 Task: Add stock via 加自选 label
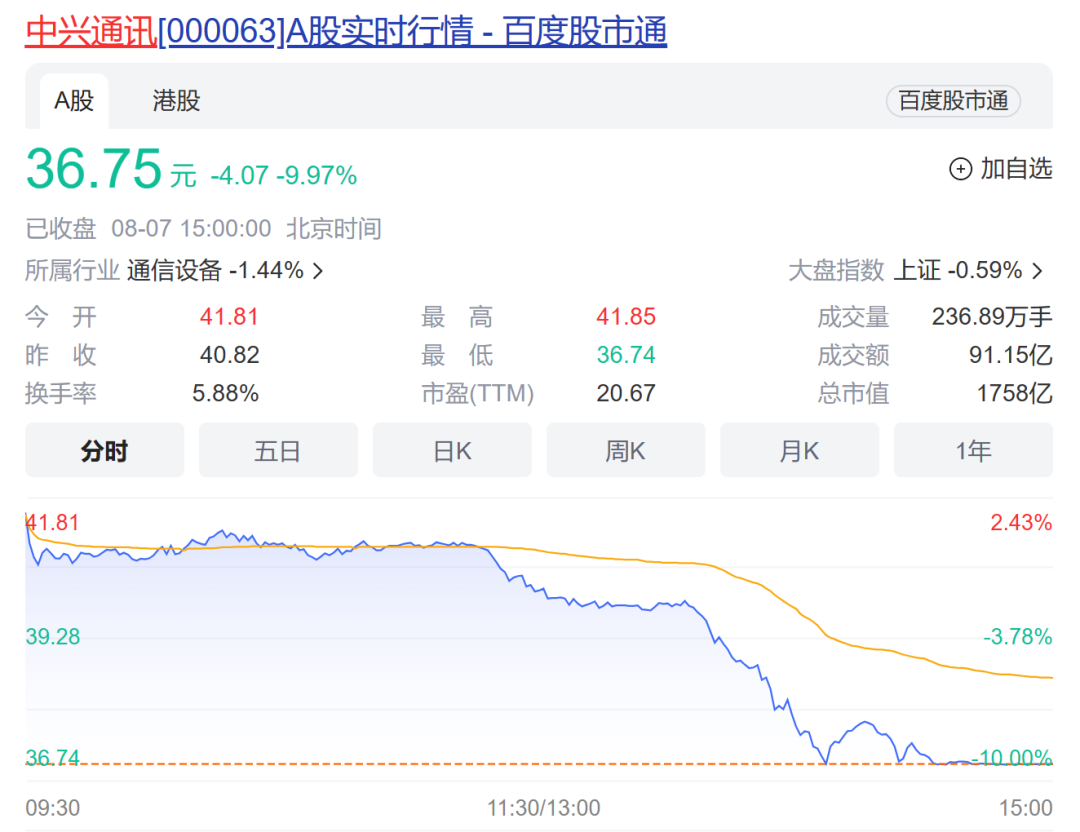click(1016, 169)
